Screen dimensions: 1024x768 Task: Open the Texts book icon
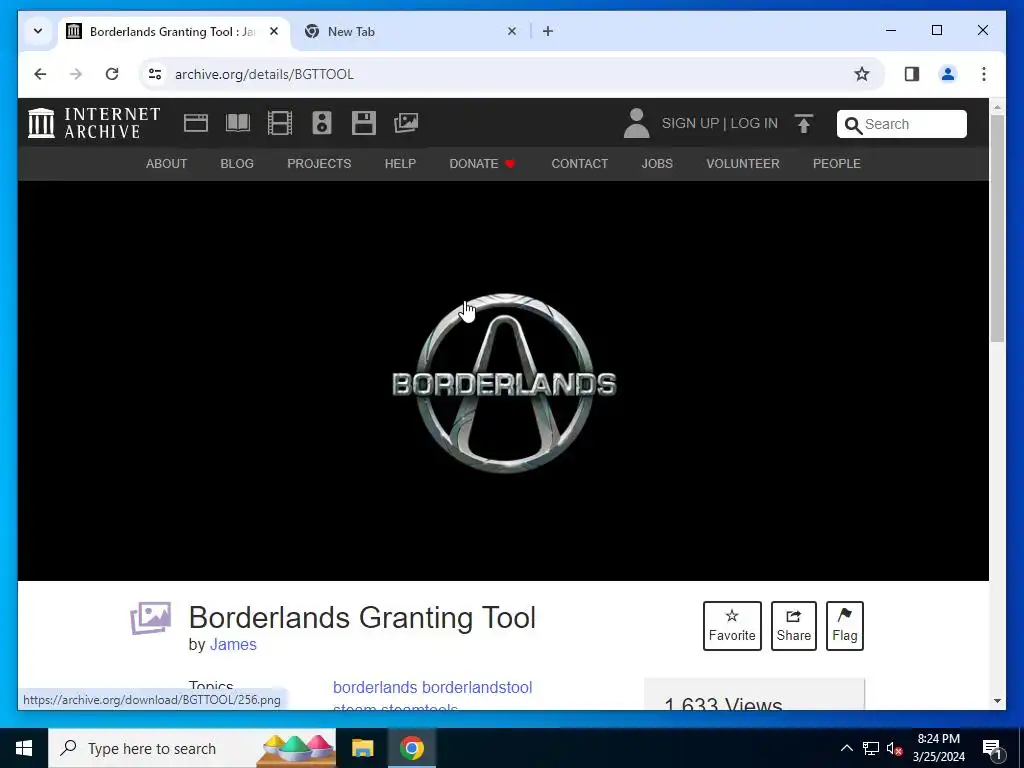pos(238,123)
